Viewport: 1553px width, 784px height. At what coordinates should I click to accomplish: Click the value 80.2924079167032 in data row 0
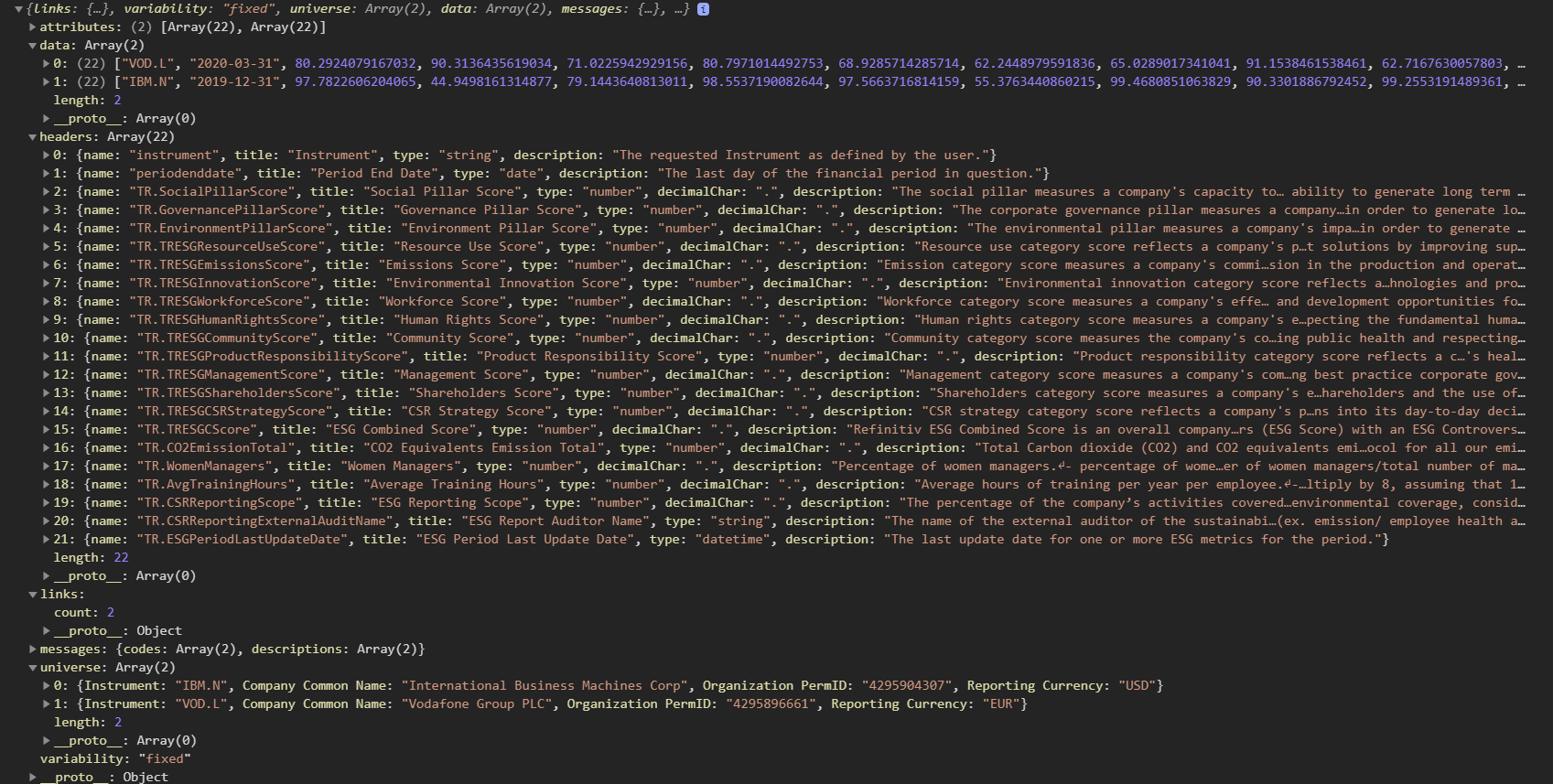point(355,64)
